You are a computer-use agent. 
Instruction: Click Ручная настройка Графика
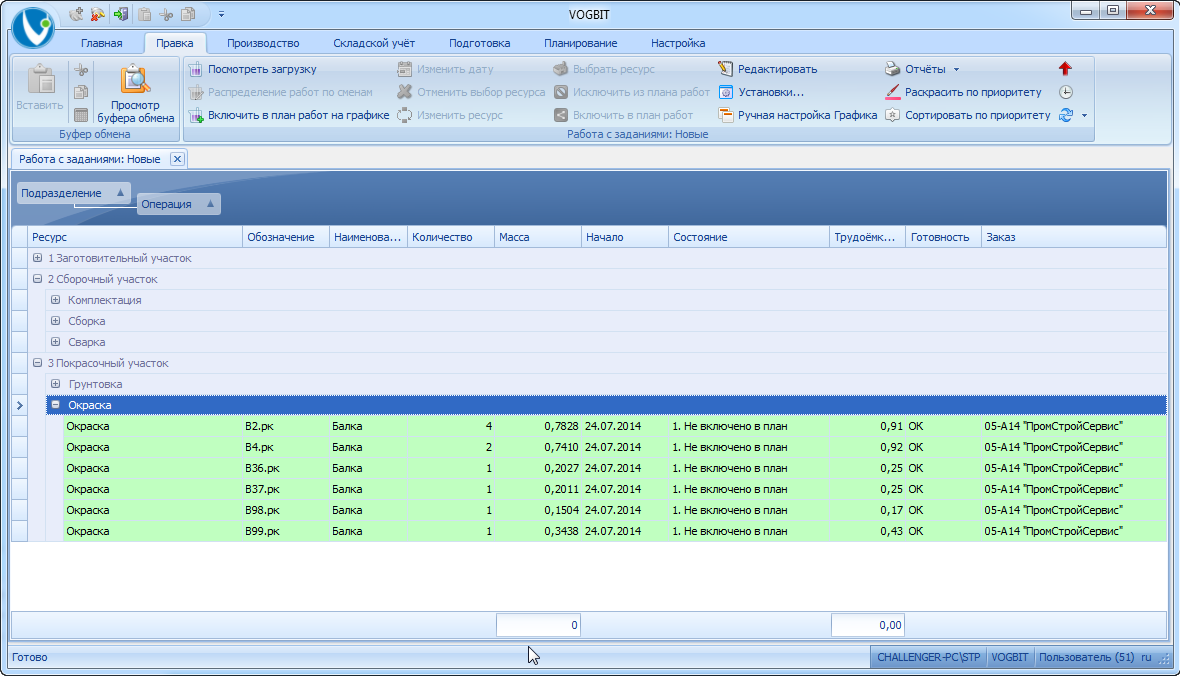point(798,115)
